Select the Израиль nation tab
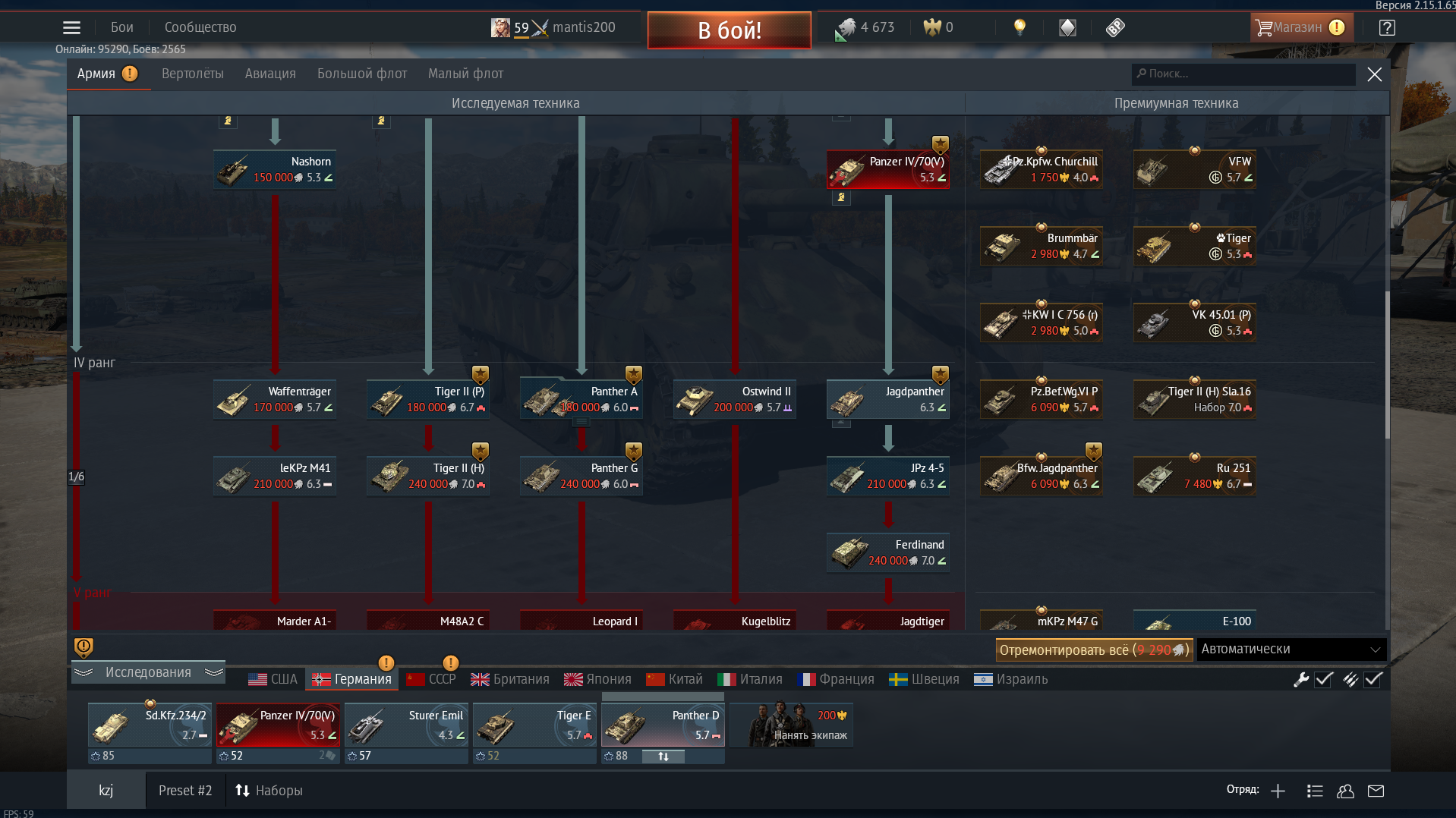1456x818 pixels. click(1010, 679)
